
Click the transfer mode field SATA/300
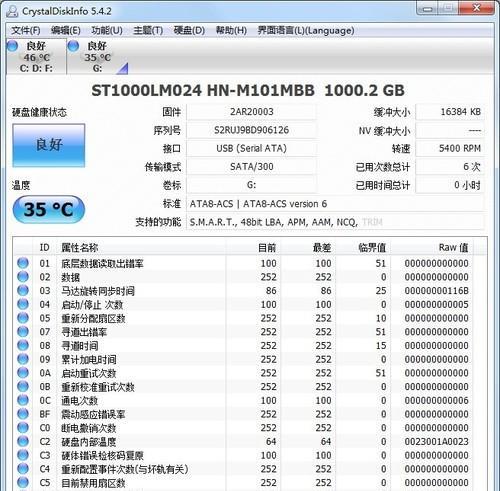[252, 167]
